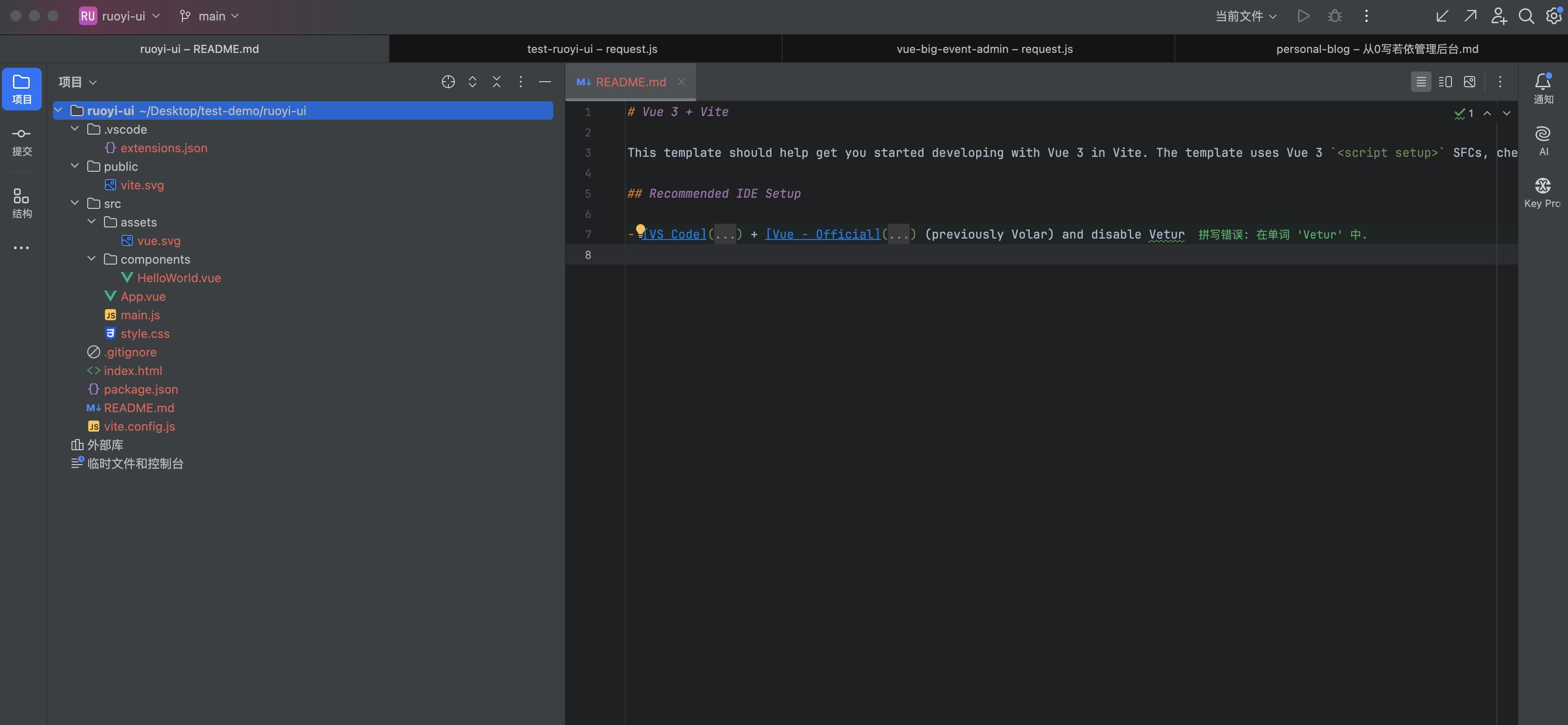Open Search Everywhere magnifier
The height and width of the screenshot is (725, 1568).
coord(1526,16)
